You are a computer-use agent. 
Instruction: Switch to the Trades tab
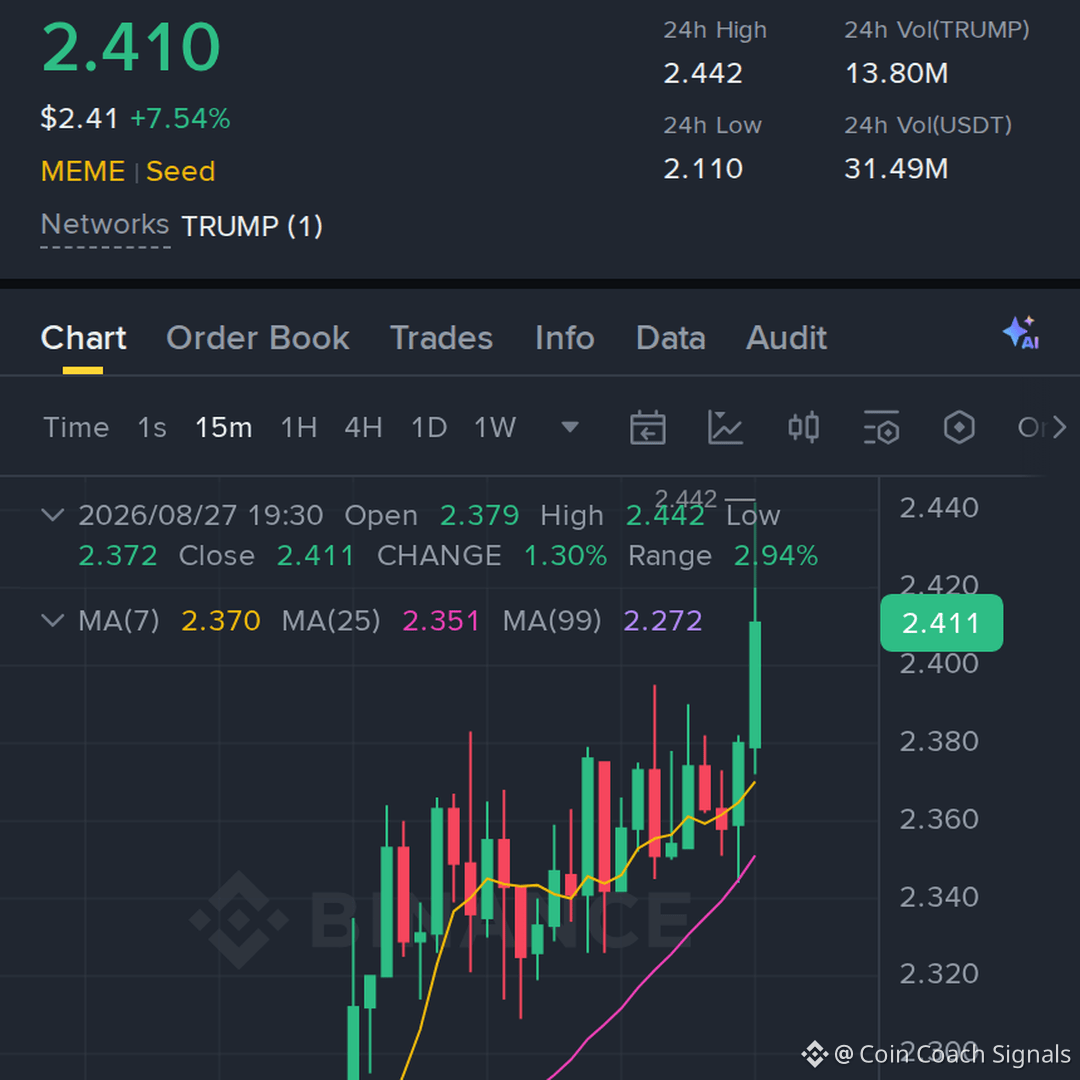442,338
